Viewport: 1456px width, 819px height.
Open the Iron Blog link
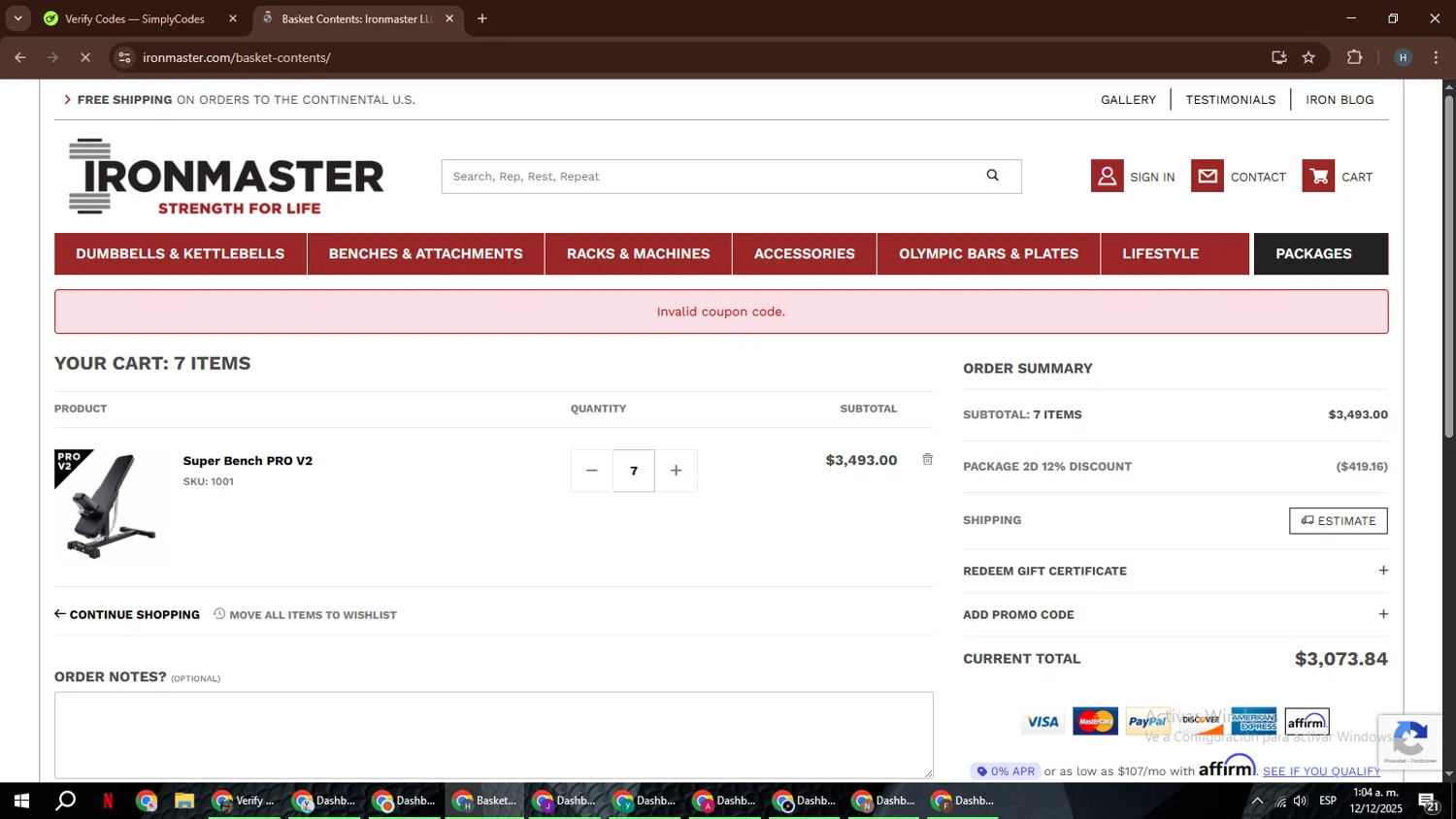click(1340, 100)
